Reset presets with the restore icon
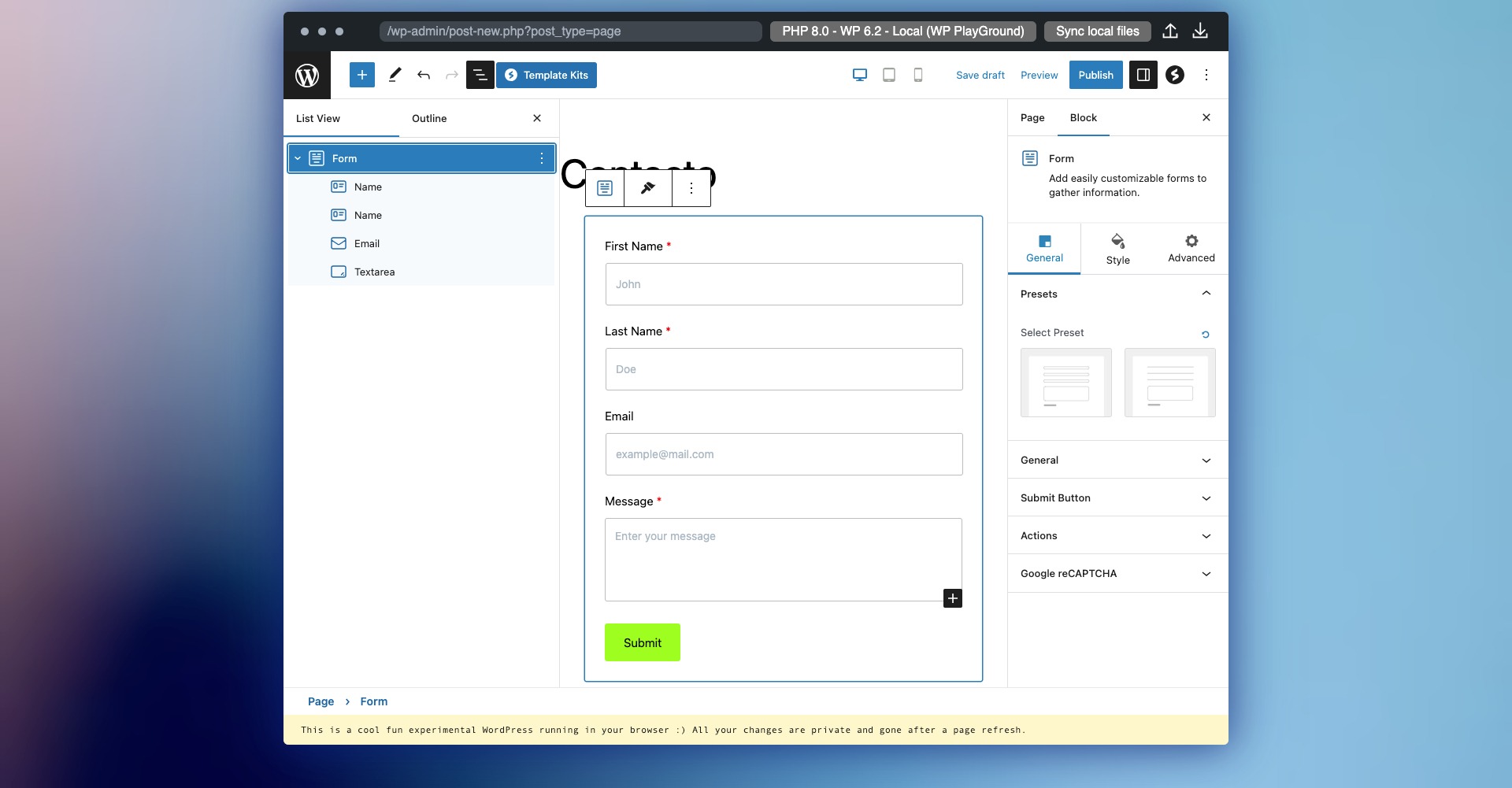The image size is (1512, 788). 1206,334
